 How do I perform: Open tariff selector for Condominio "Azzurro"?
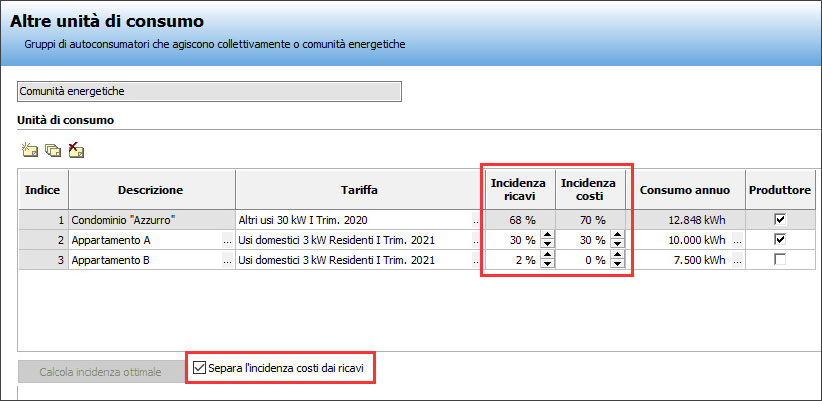tap(475, 220)
